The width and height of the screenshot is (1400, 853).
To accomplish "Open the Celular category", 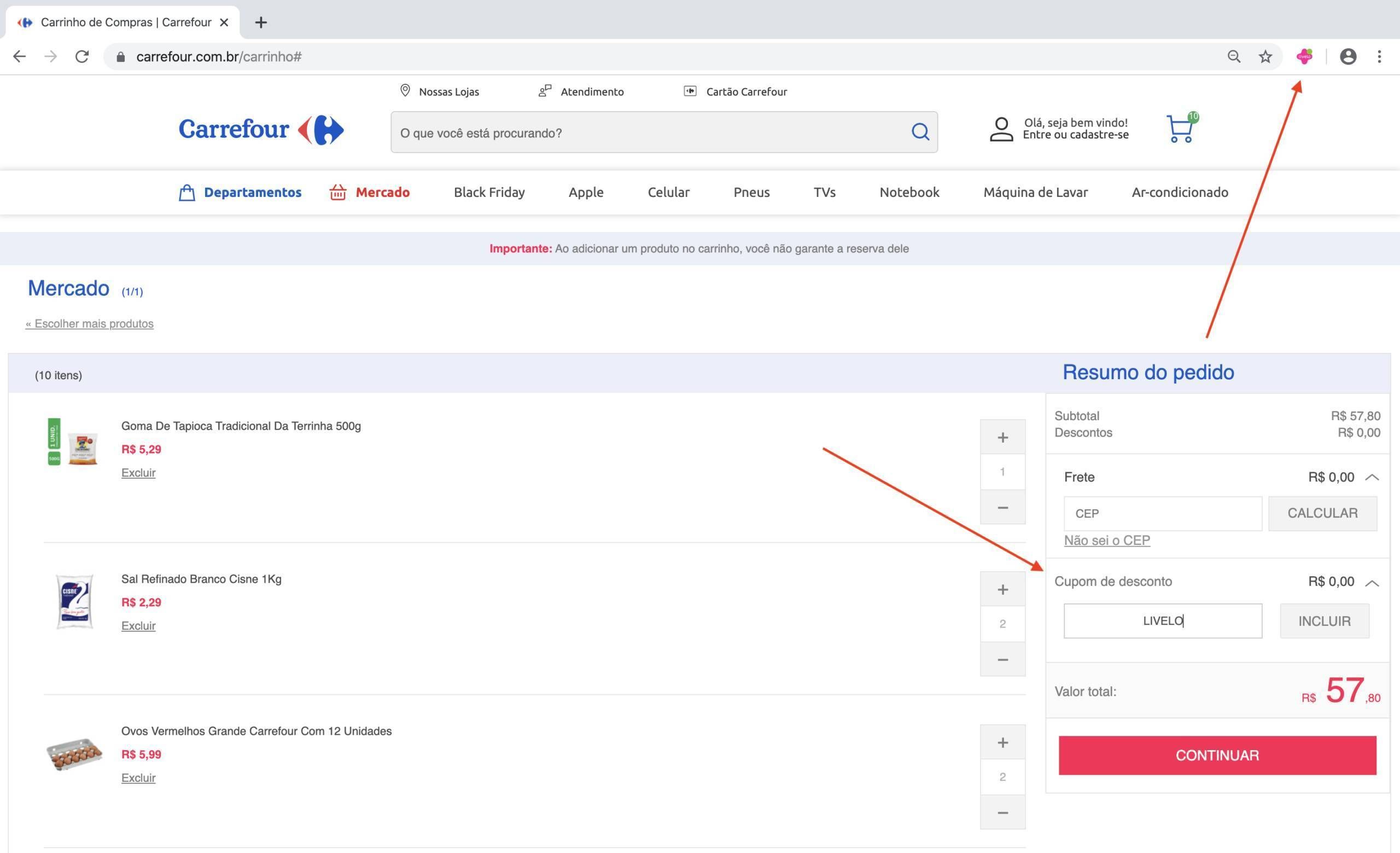I will pos(668,192).
